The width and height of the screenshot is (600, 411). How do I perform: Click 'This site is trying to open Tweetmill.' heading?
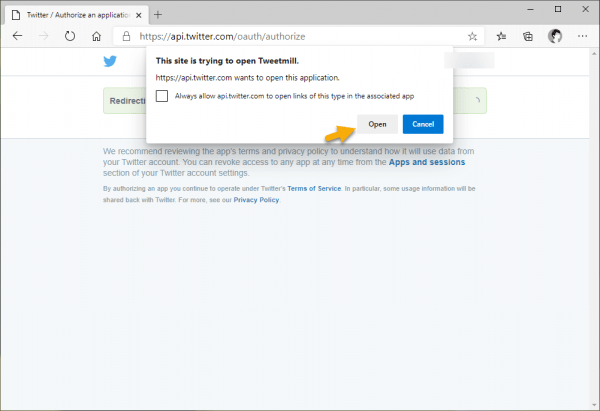pos(227,61)
